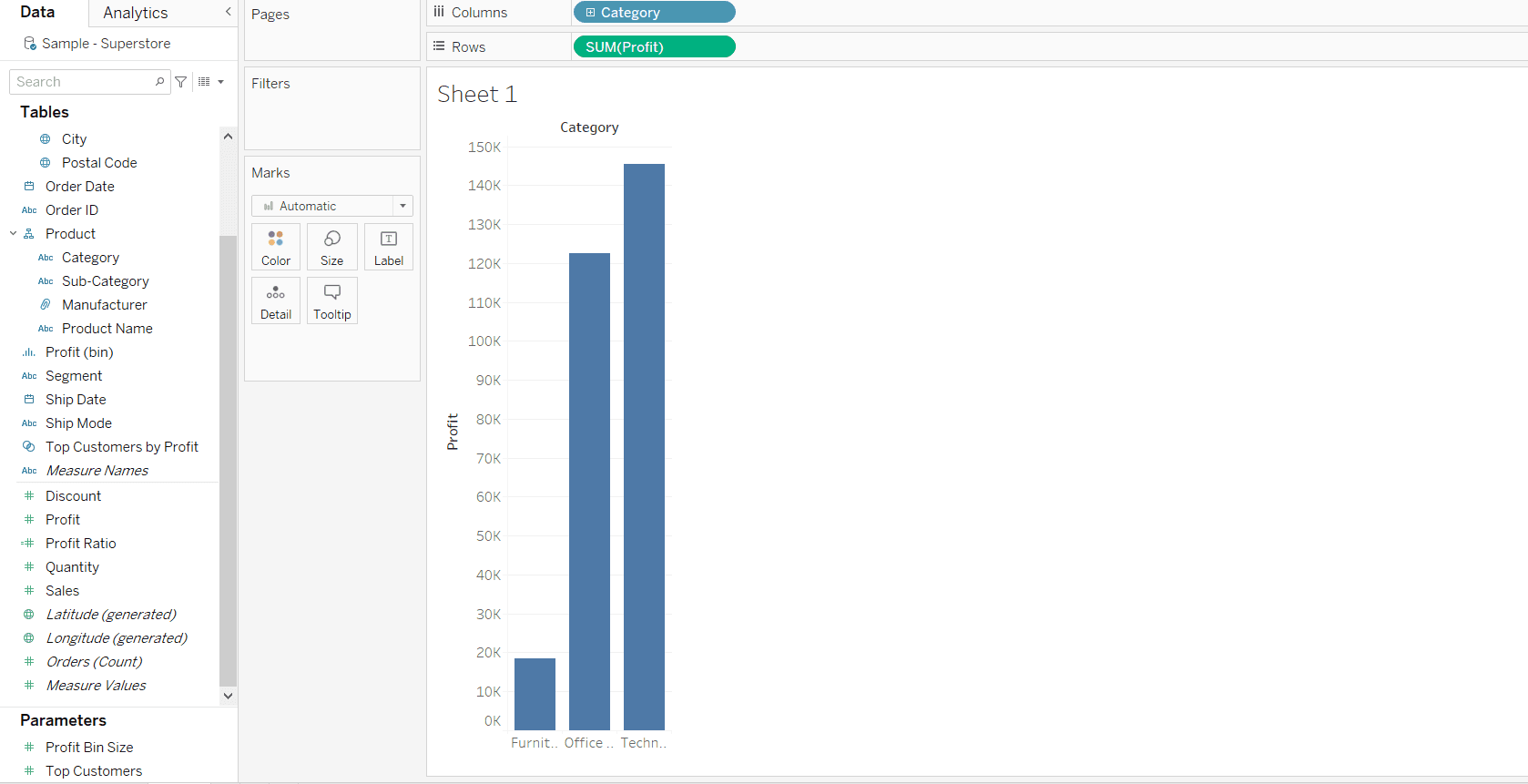The image size is (1528, 784).
Task: Click in the Search fields box
Action: (82, 82)
